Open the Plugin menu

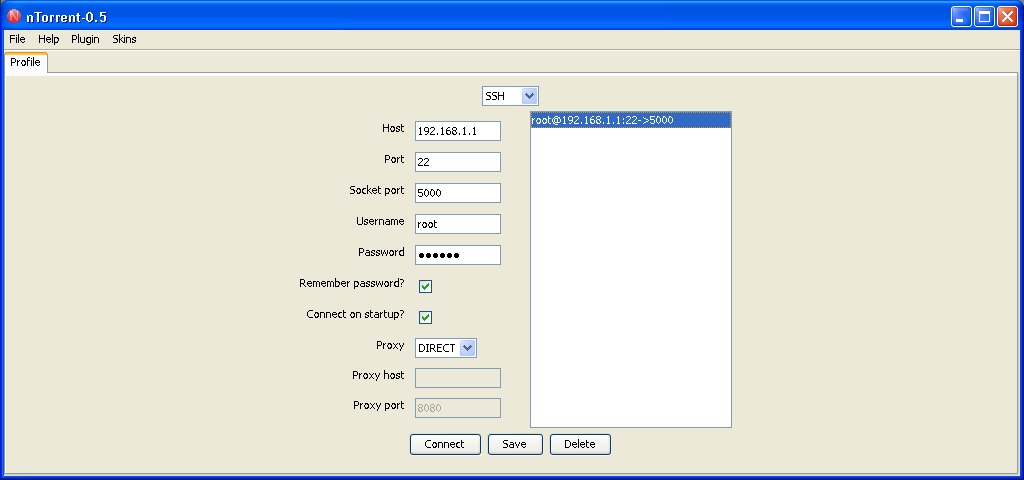tap(85, 39)
